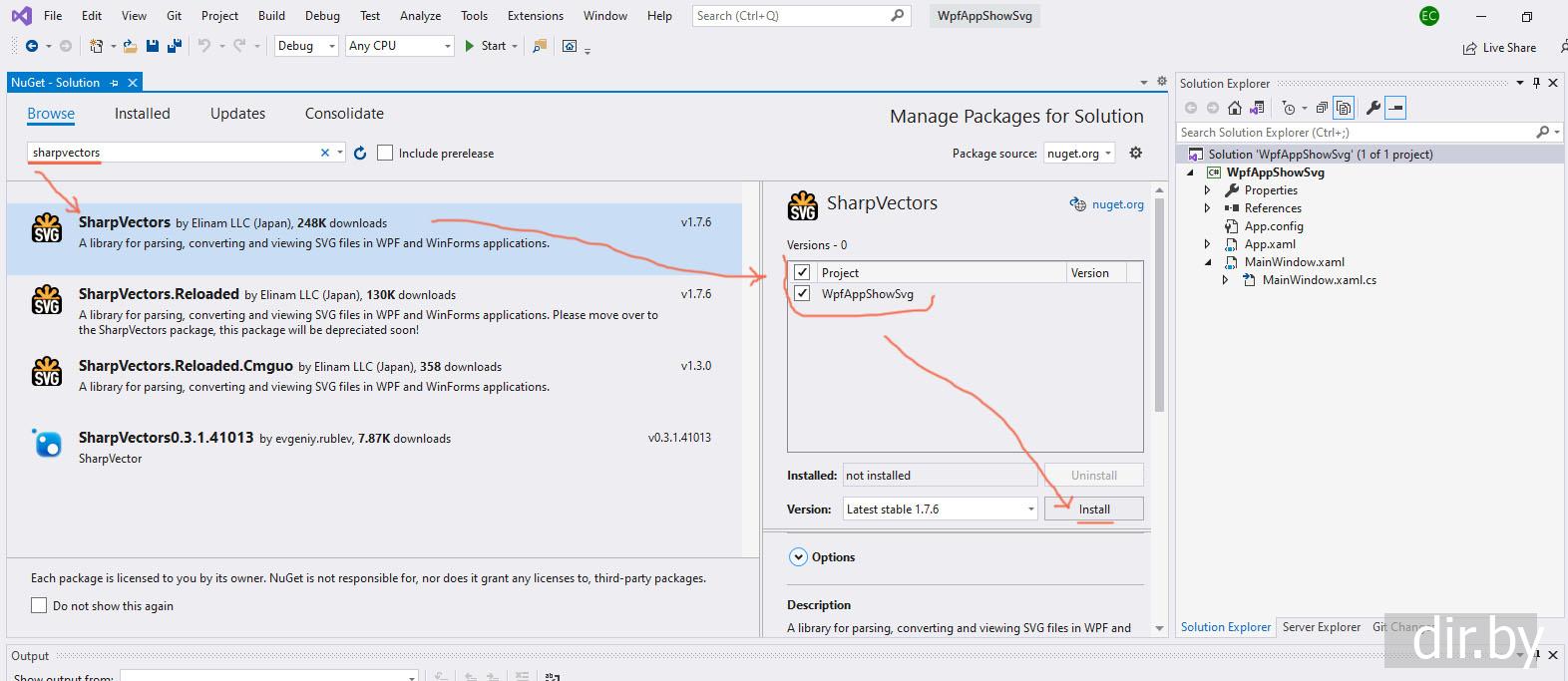Open the Version 'Latest stable 1.7.6' dropdown
Viewport: 1568px width, 681px height.
pyautogui.click(x=1030, y=510)
